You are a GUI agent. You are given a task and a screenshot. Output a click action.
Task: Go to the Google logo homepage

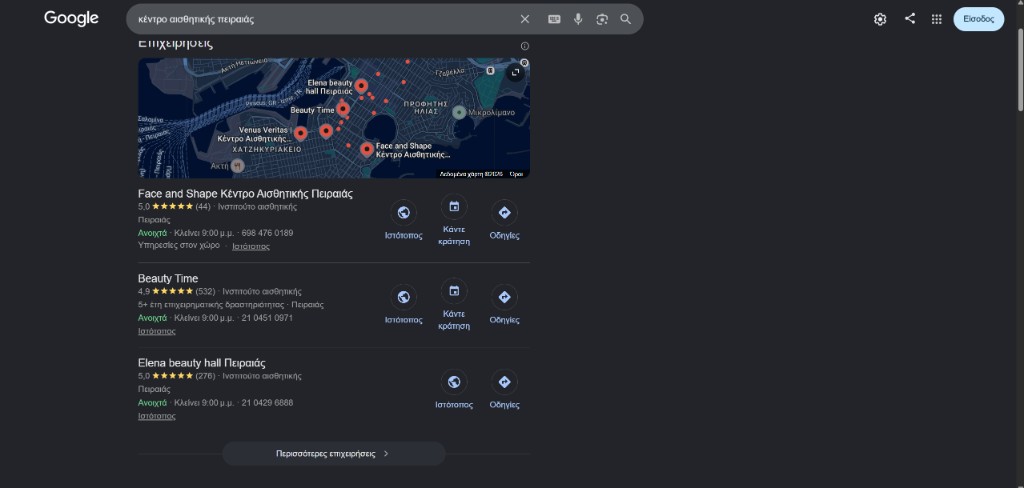[x=71, y=18]
